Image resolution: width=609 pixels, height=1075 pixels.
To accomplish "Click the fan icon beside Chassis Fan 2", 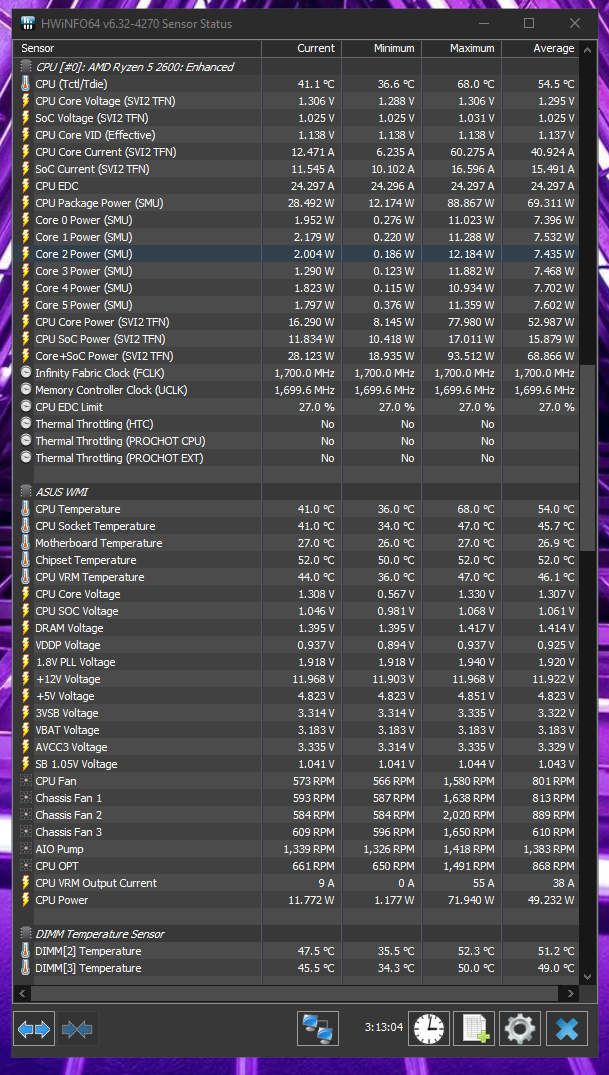I will point(25,815).
